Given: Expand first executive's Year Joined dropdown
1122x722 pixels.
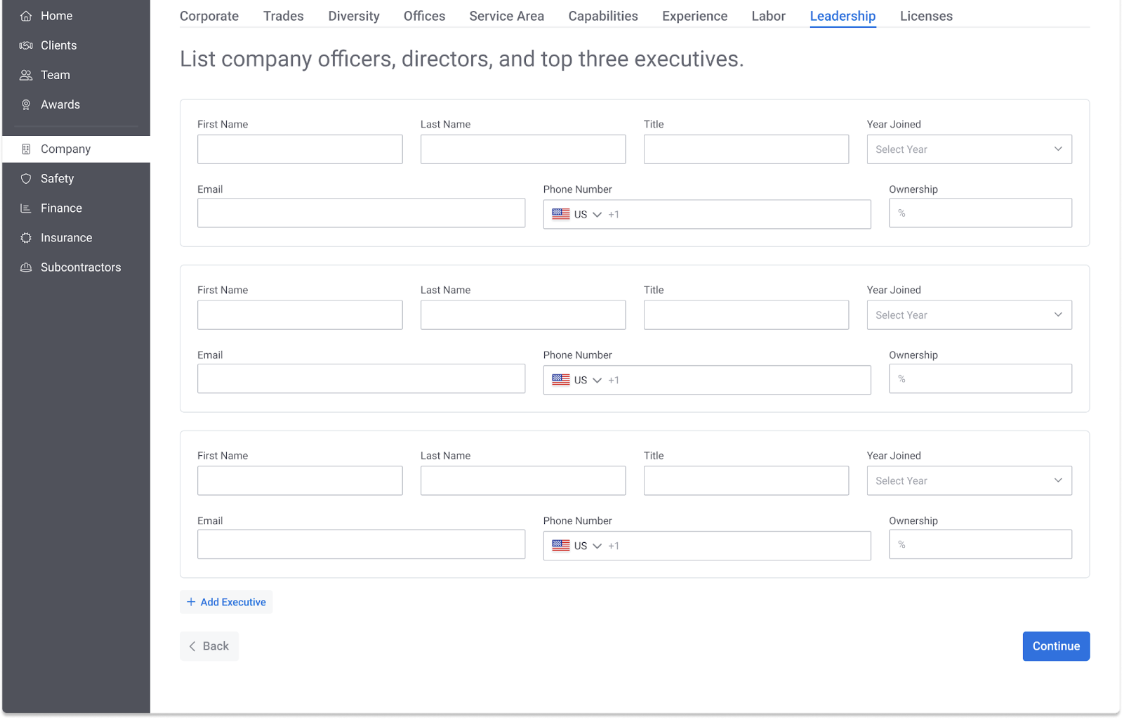Looking at the screenshot, I should [x=968, y=150].
